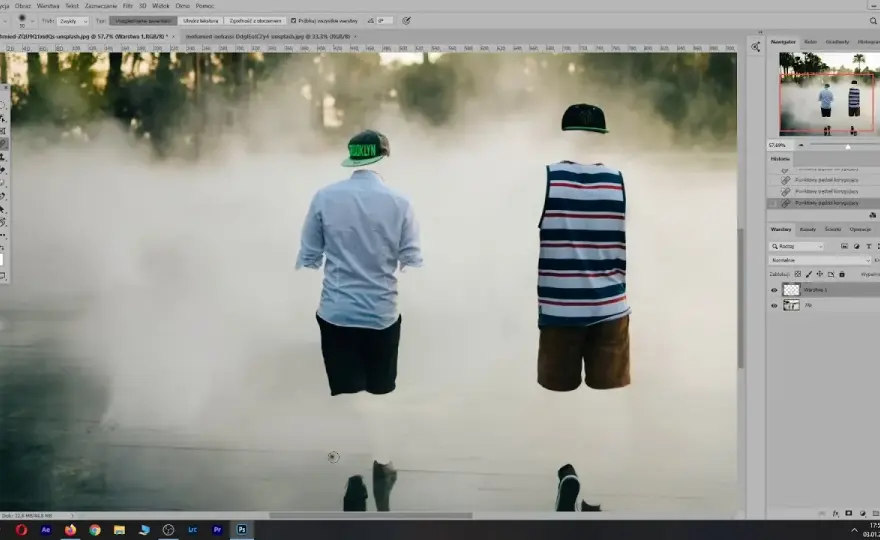
Task: Show hidden tray icons chevron
Action: [854, 530]
